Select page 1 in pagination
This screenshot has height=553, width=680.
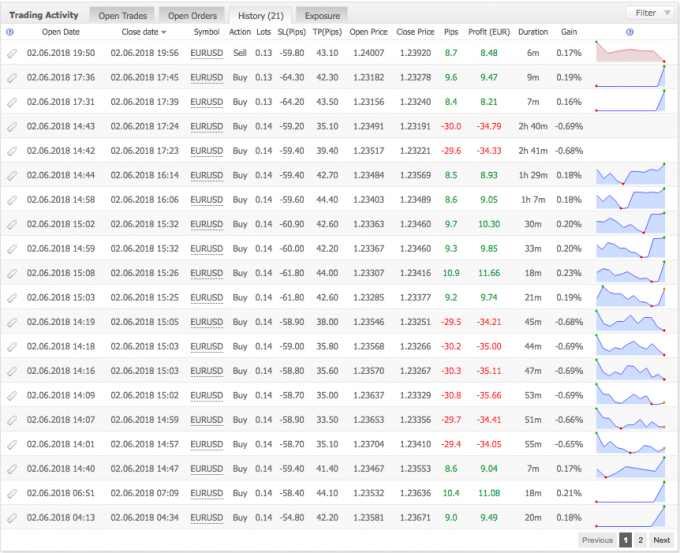click(x=625, y=540)
